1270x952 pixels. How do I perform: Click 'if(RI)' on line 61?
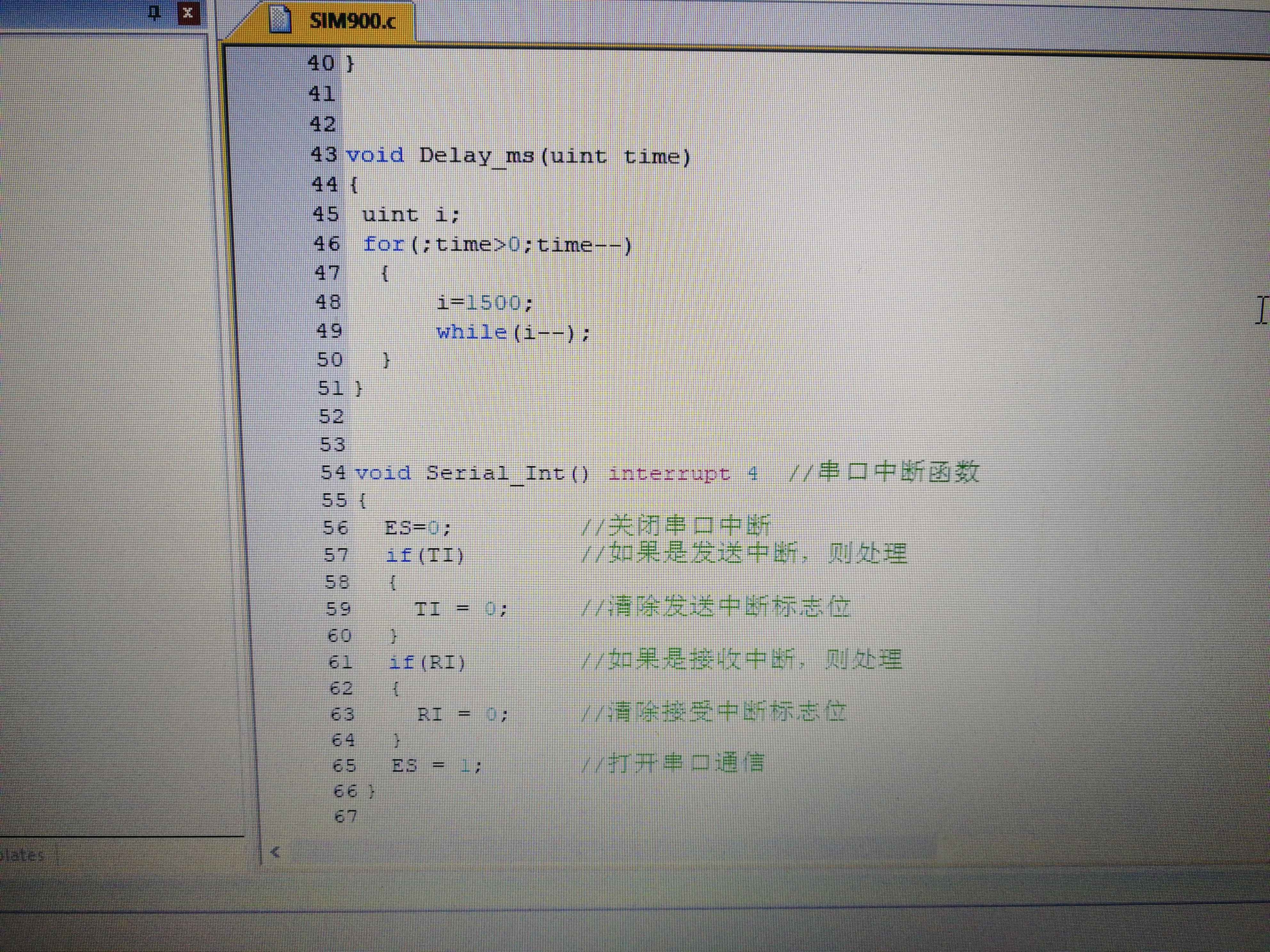(x=428, y=662)
